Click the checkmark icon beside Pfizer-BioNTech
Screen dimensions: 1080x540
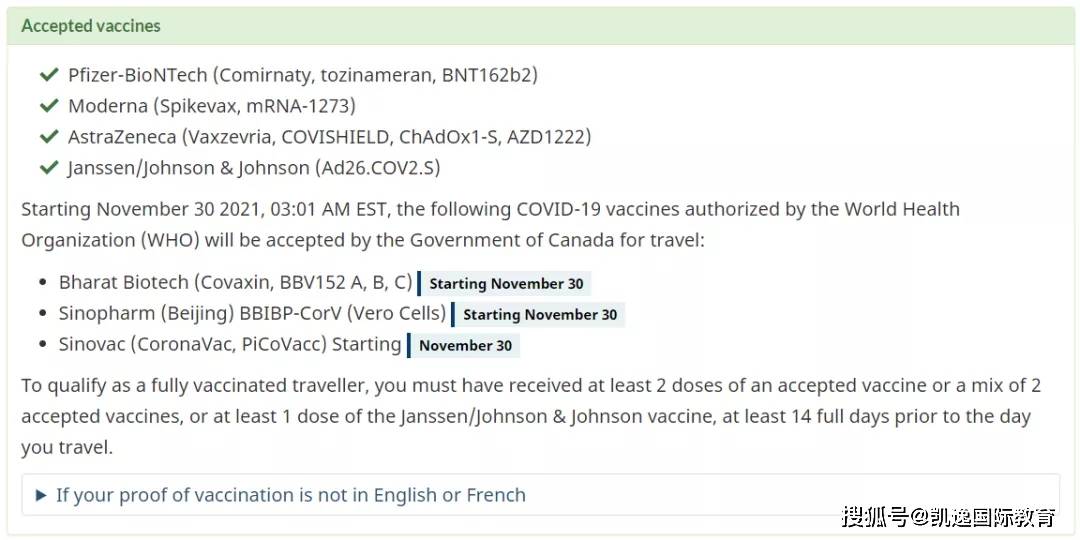(x=48, y=75)
